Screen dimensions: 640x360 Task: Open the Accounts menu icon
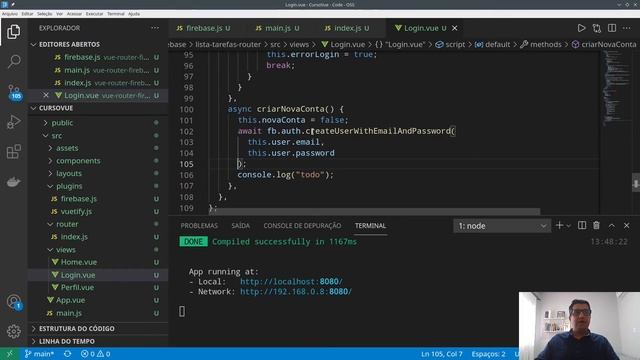click(14, 302)
